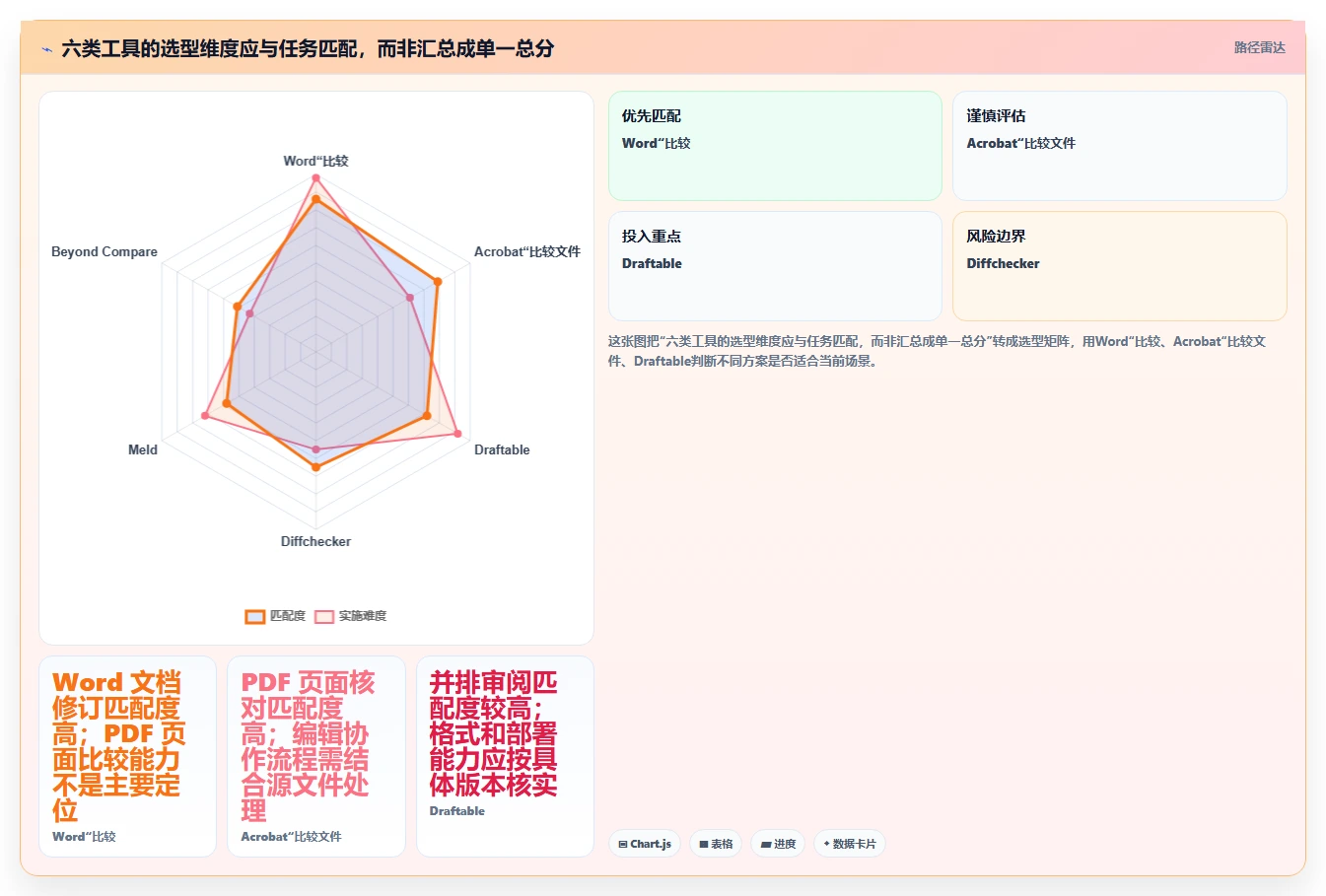Viewport: 1326px width, 896px height.
Task: Select the pink PDF 页面核对 summary card
Action: click(315, 756)
